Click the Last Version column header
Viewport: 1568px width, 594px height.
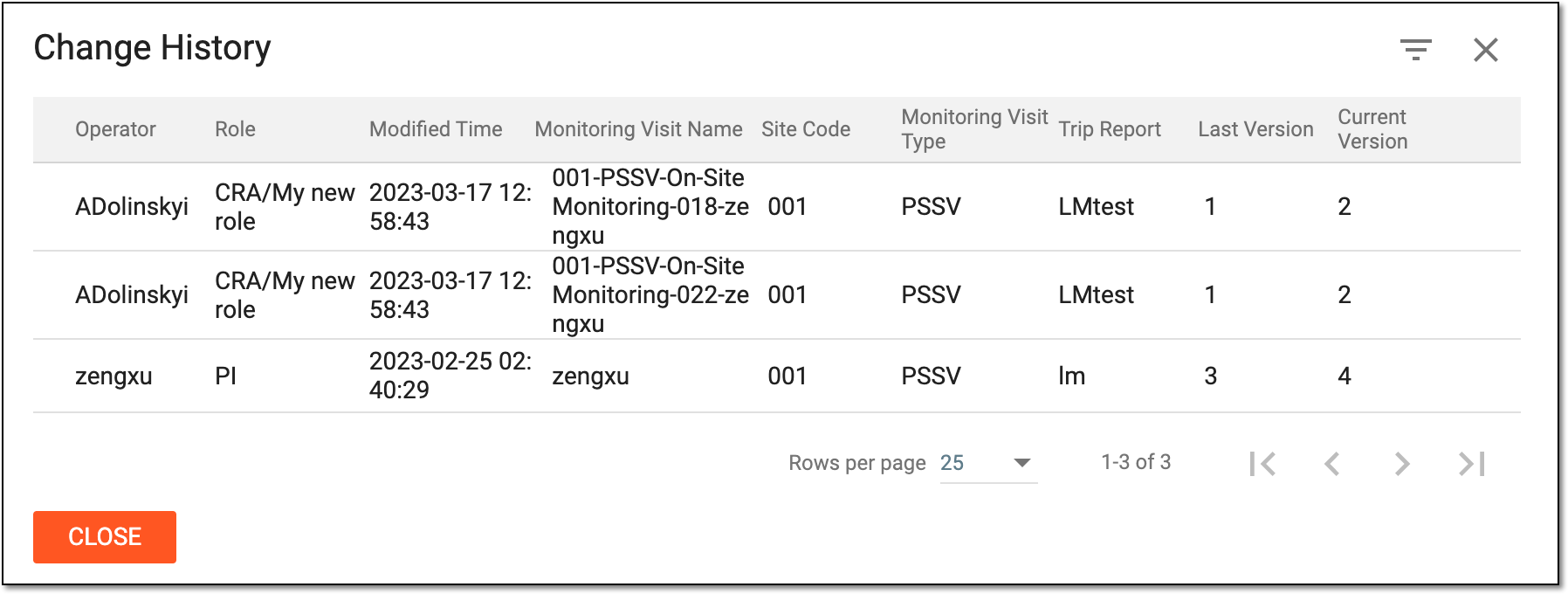pos(1255,129)
